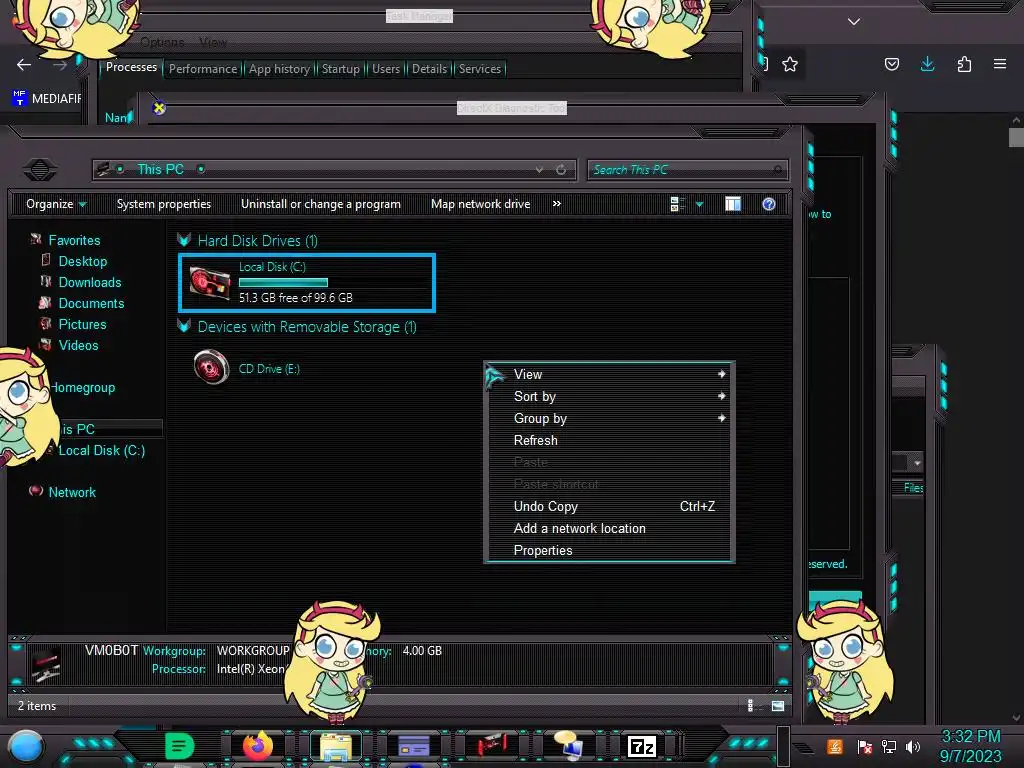Open the red graphics card taskbar icon

(x=492, y=746)
